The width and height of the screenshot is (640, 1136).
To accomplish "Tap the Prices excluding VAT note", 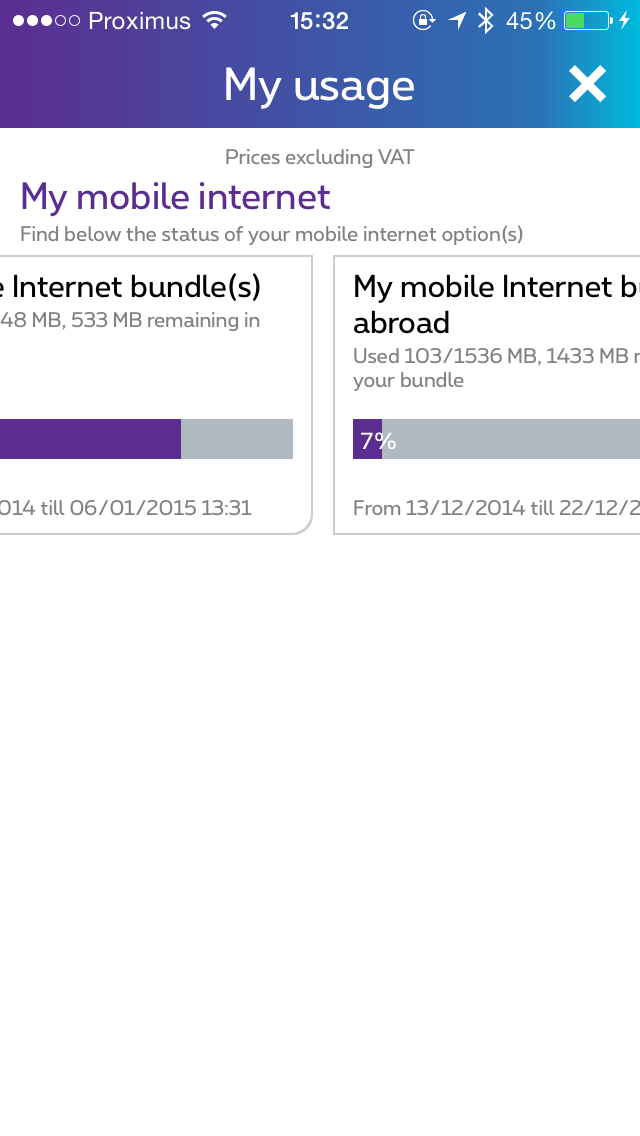I will 319,157.
